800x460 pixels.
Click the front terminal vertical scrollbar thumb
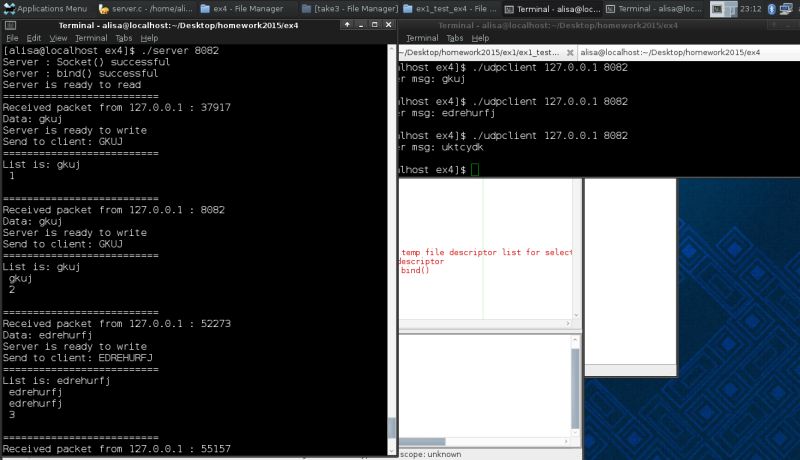(x=391, y=428)
